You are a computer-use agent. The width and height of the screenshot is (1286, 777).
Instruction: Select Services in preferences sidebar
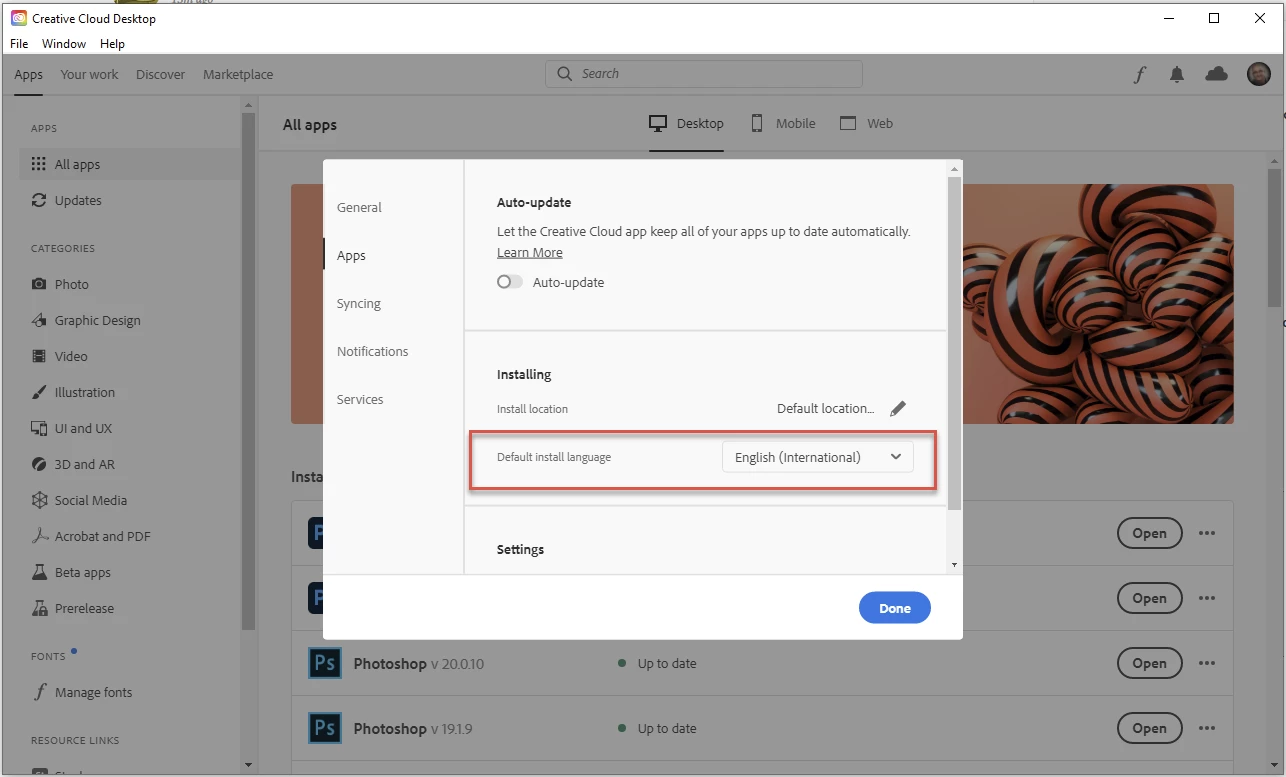(x=360, y=399)
